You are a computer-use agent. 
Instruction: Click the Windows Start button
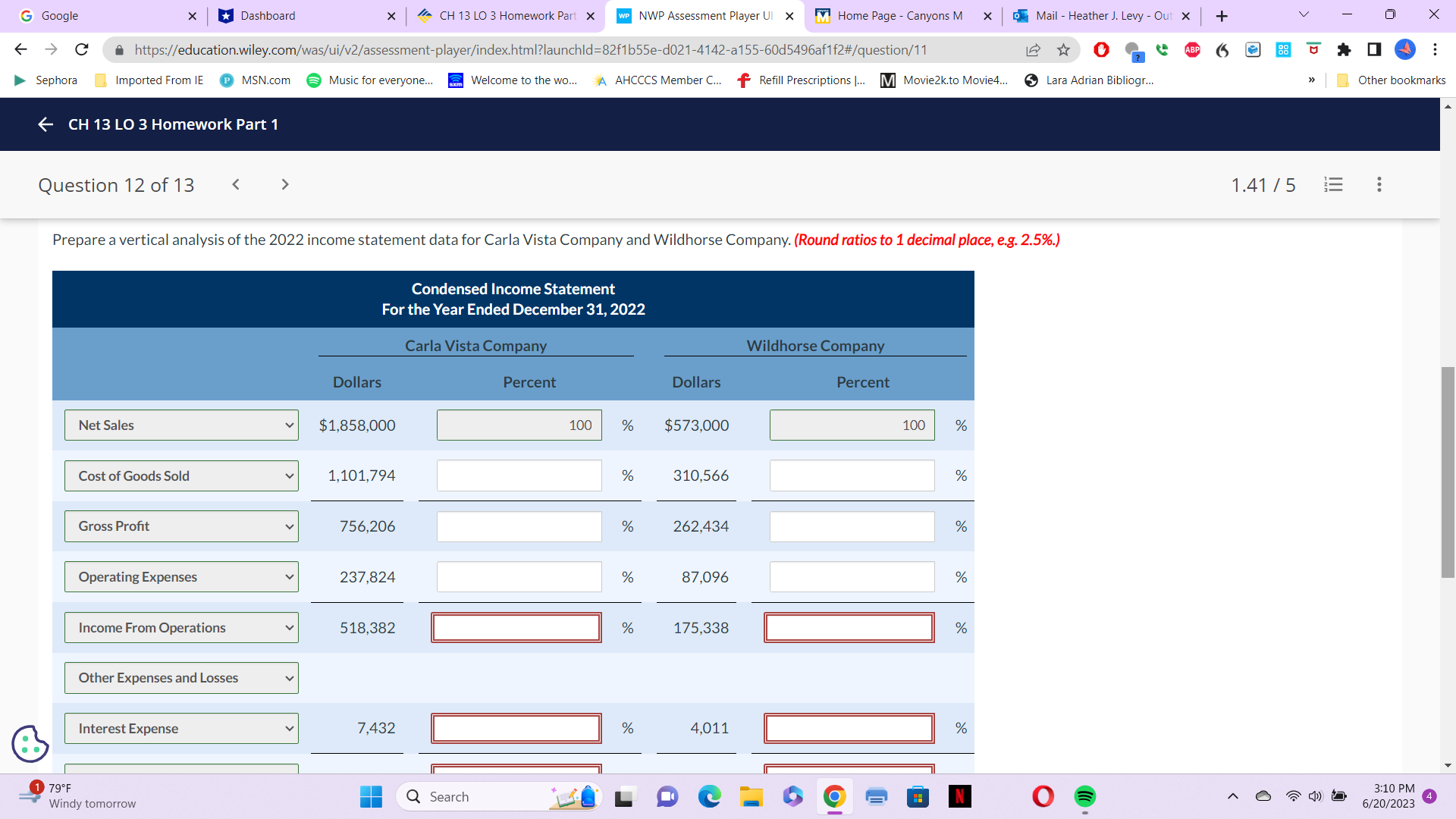click(x=371, y=797)
